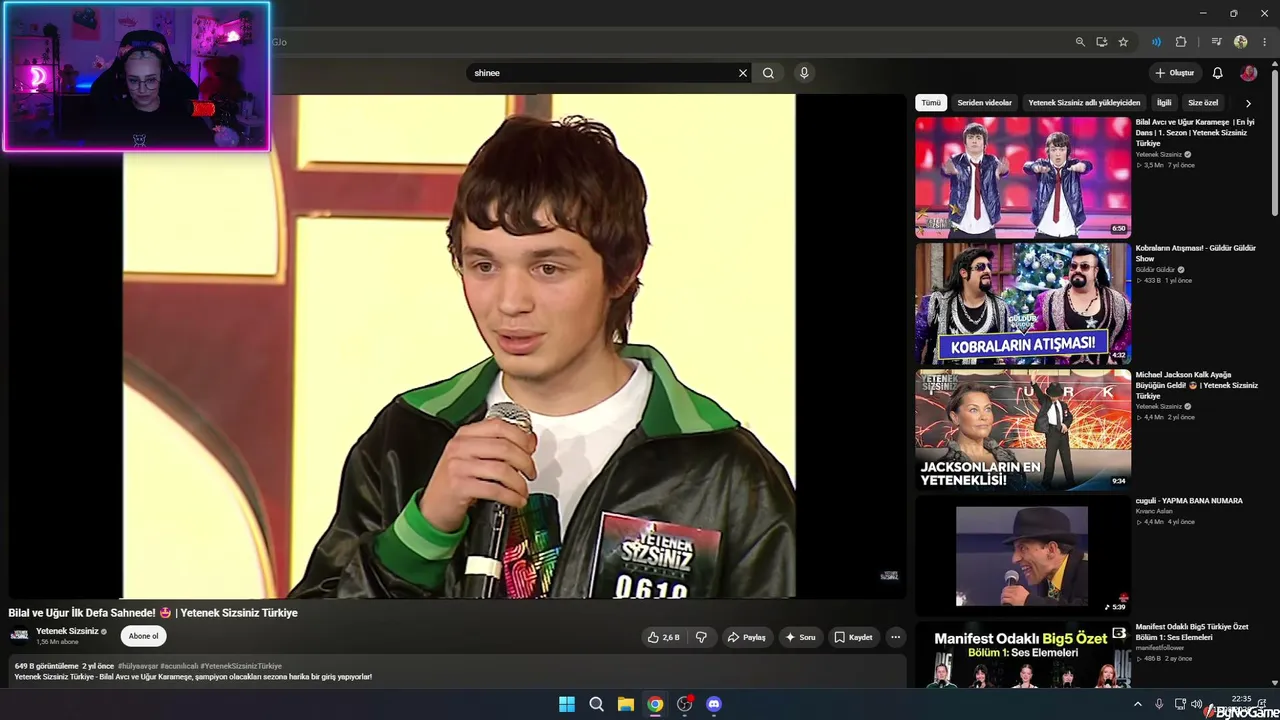Click hashtag #hülyaavşar in description
The image size is (1280, 720).
[x=138, y=666]
